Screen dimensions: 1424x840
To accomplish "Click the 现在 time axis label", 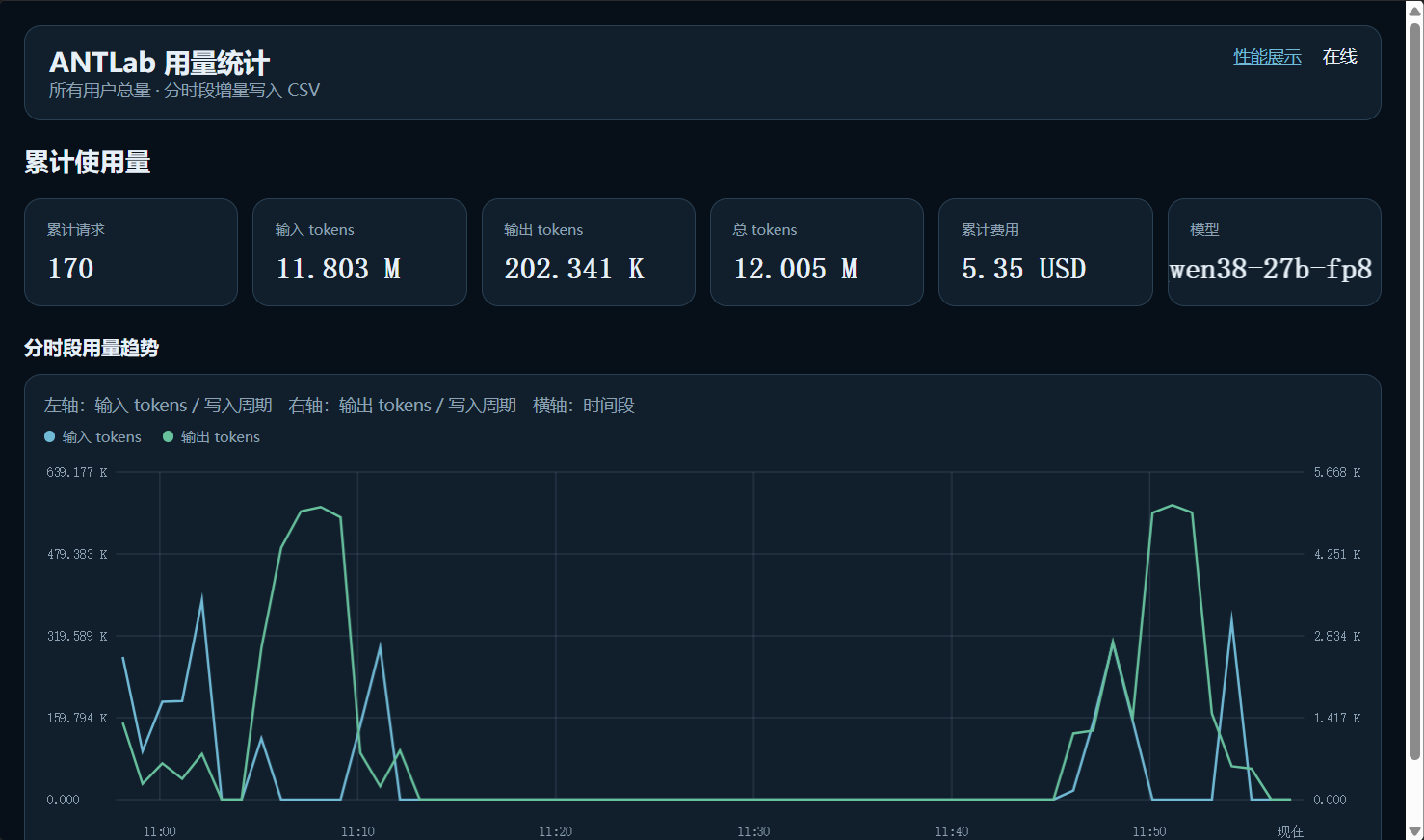I will pyautogui.click(x=1290, y=831).
